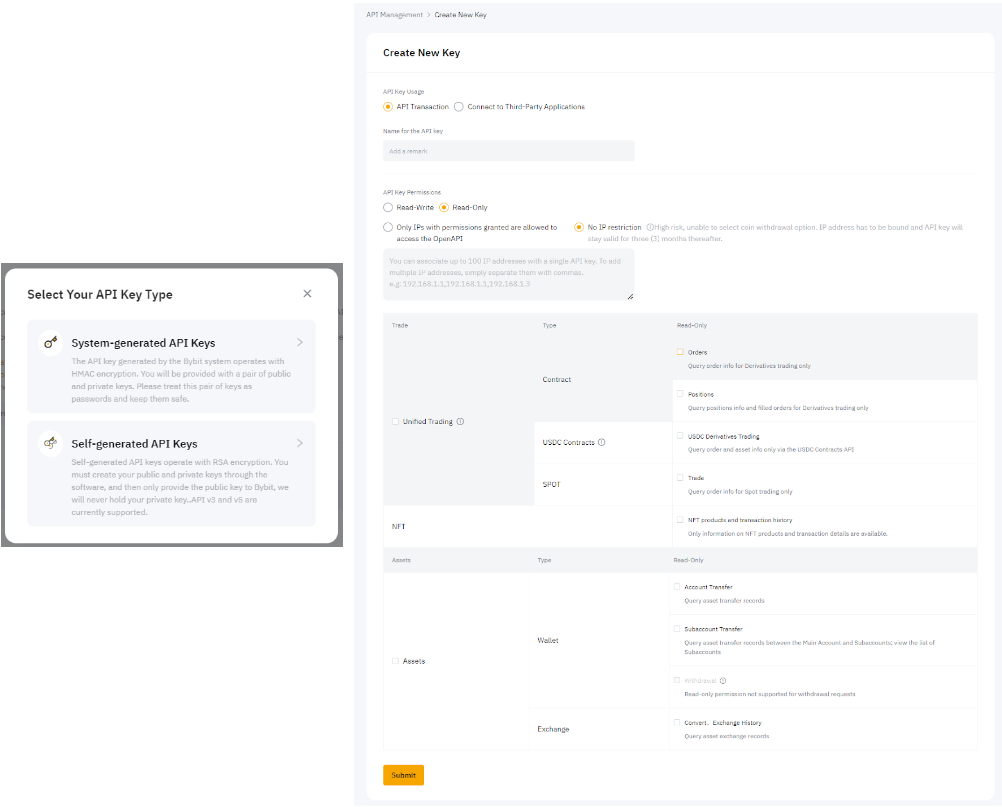This screenshot has height=807, width=1002.
Task: Click the USDC Contracts info icon
Action: tap(601, 442)
